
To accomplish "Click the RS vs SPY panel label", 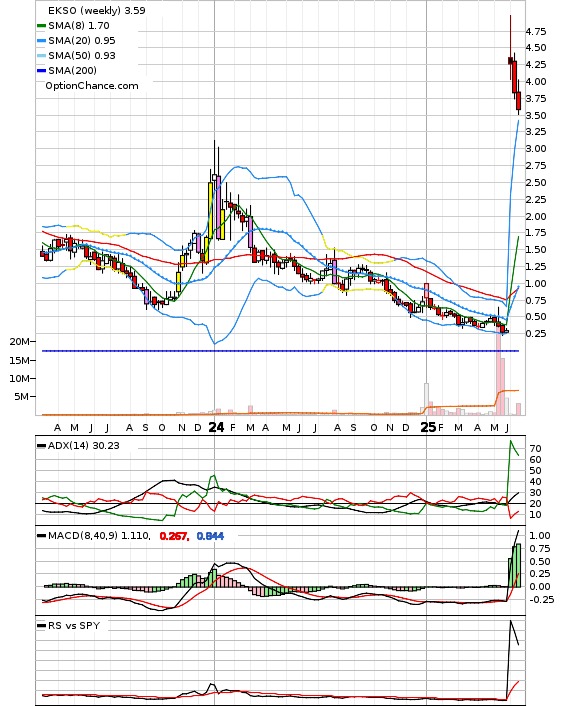I will tap(74, 625).
